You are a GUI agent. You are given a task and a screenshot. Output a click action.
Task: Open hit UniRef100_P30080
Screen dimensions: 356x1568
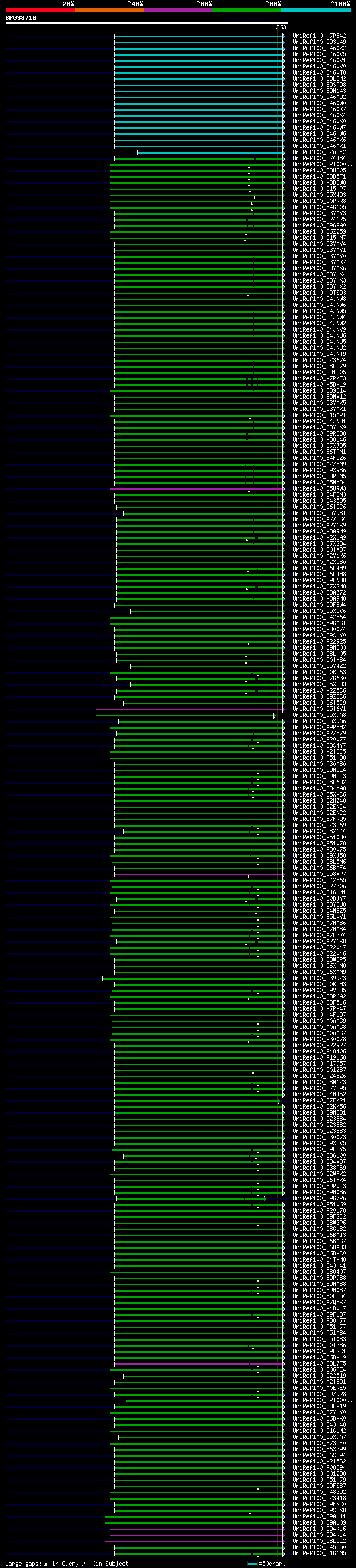(319, 764)
